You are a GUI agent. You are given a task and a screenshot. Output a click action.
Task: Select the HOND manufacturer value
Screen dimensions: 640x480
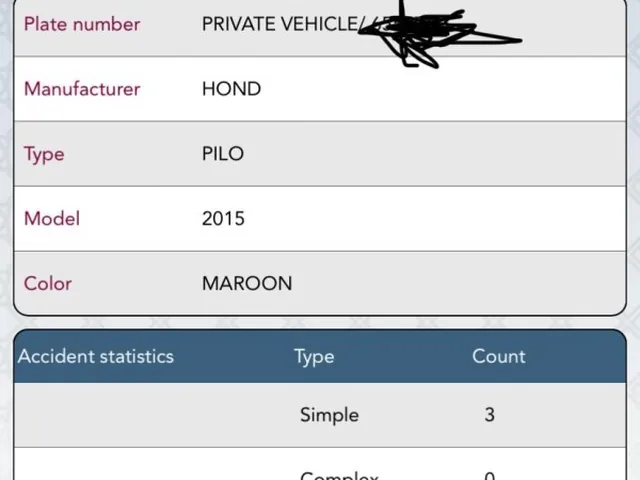click(231, 89)
